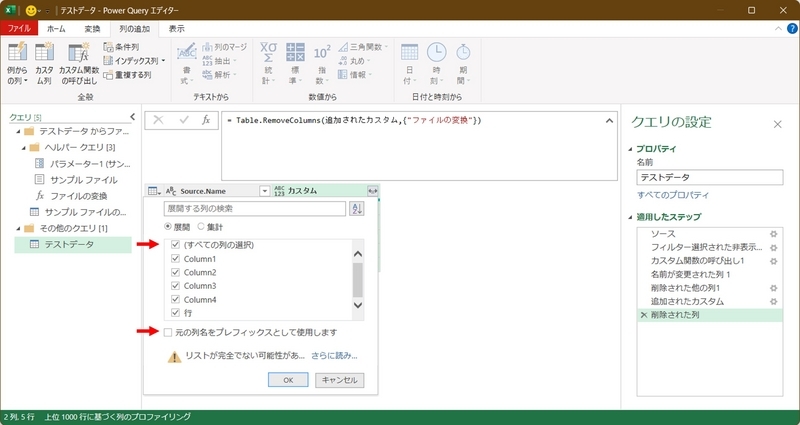Open the Trigonometry (三角関数) tool
The width and height of the screenshot is (800, 425).
tap(363, 47)
